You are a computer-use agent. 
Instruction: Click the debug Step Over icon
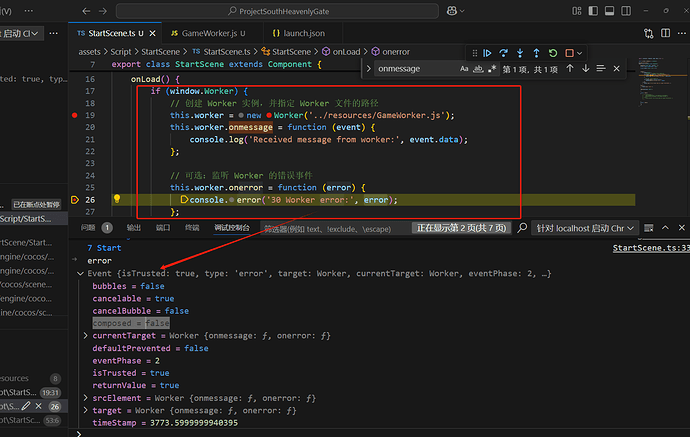[504, 52]
